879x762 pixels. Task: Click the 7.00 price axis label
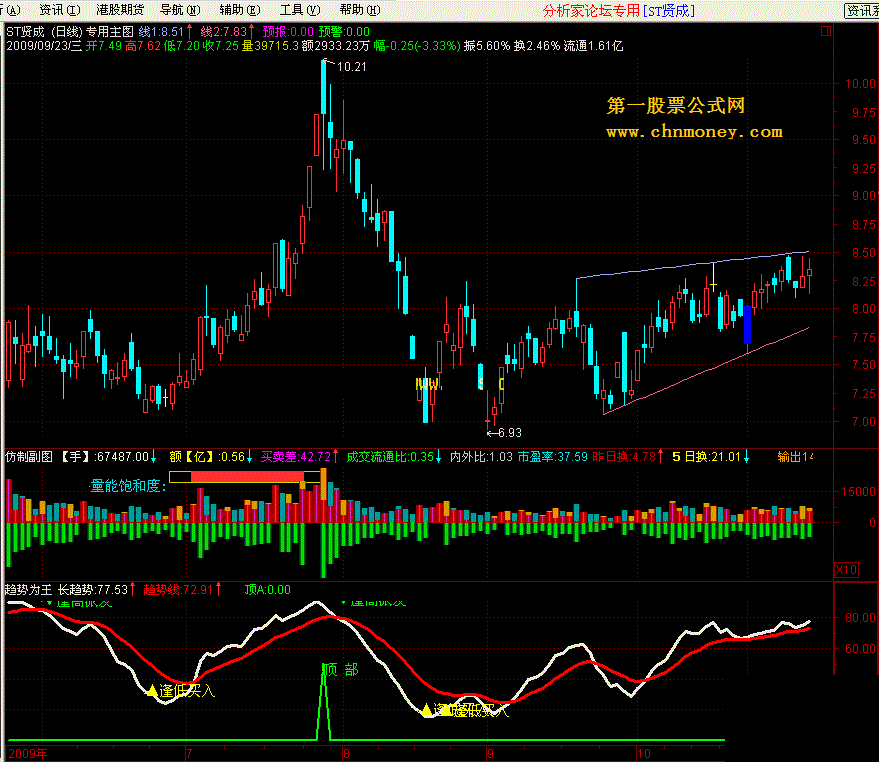[864, 421]
